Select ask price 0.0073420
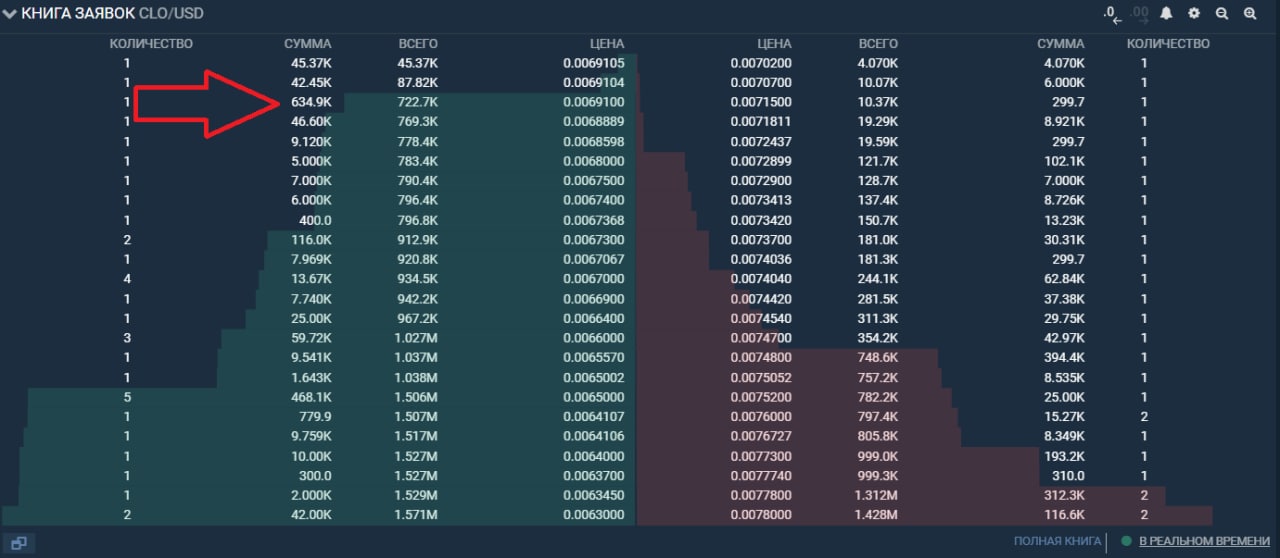 pos(761,220)
